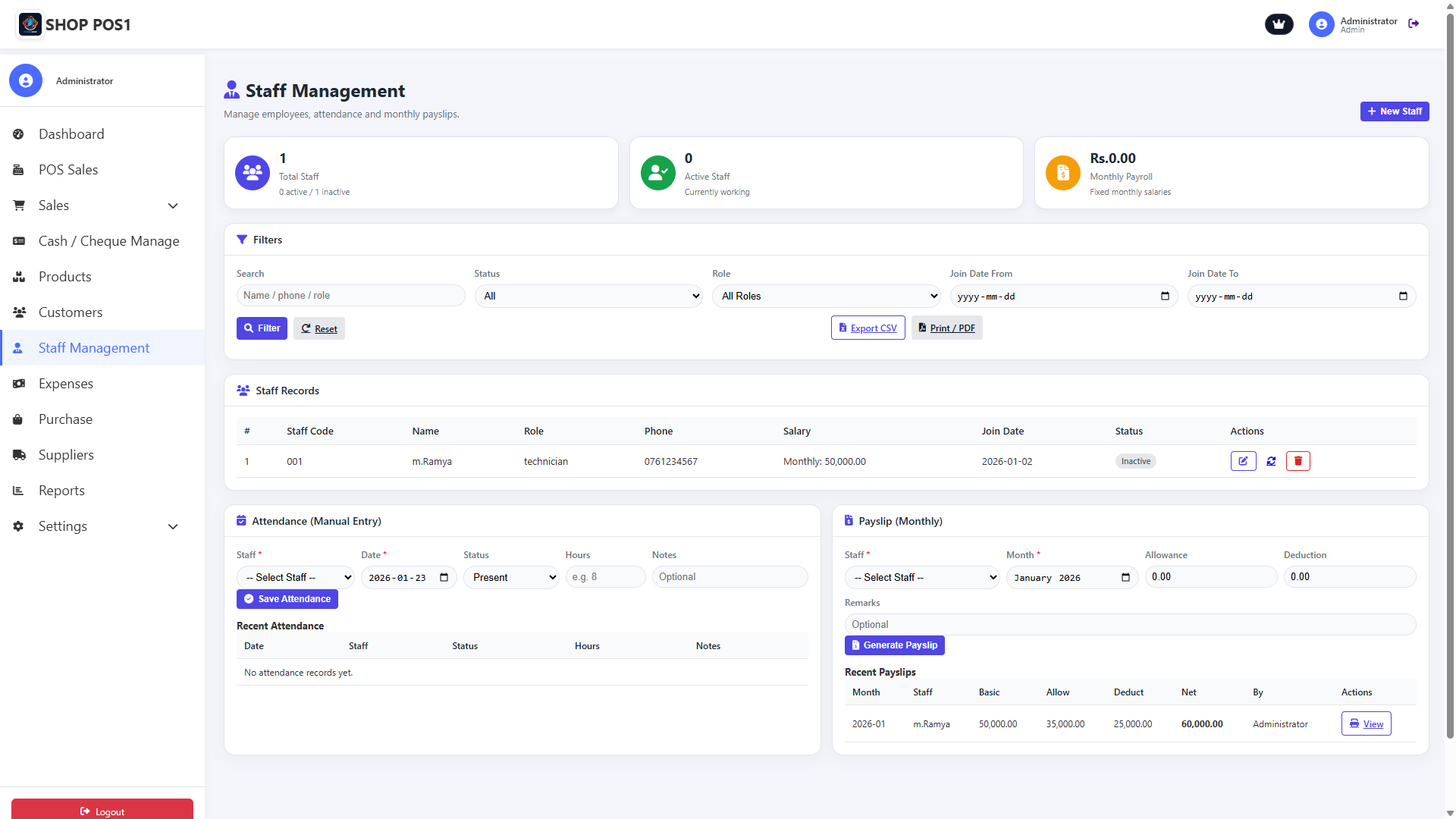Open calendar picker in Join Date From
The width and height of the screenshot is (1456, 819).
(1165, 297)
